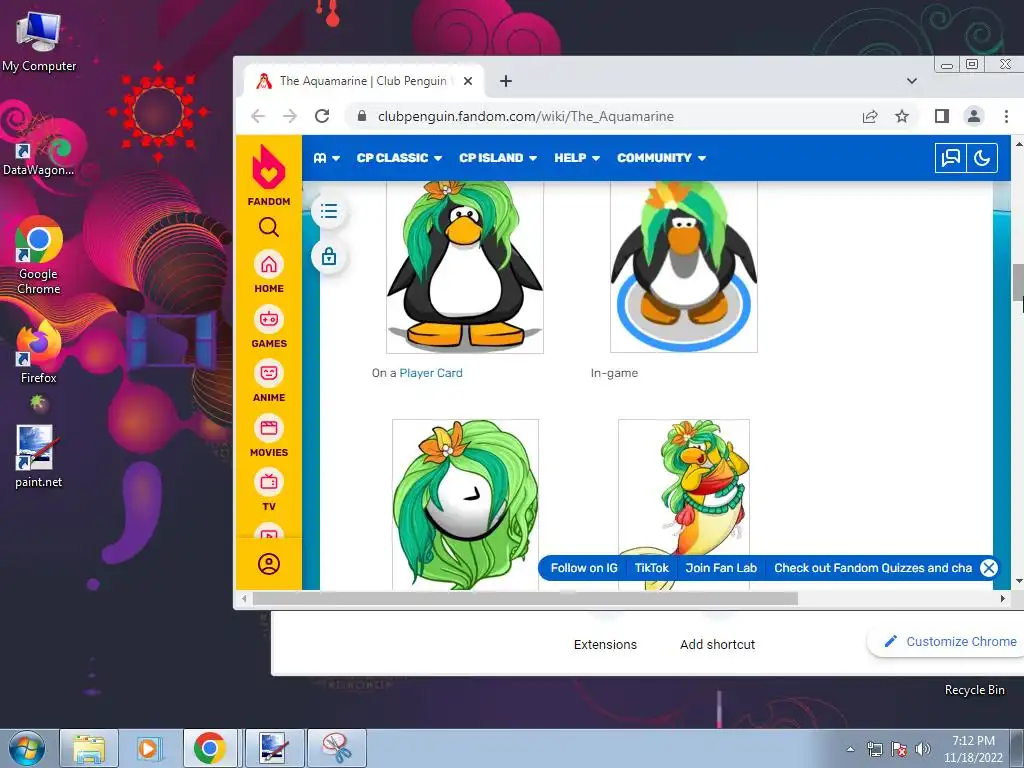Expand the CP CLASSIC menu
The image size is (1024, 768).
point(399,158)
